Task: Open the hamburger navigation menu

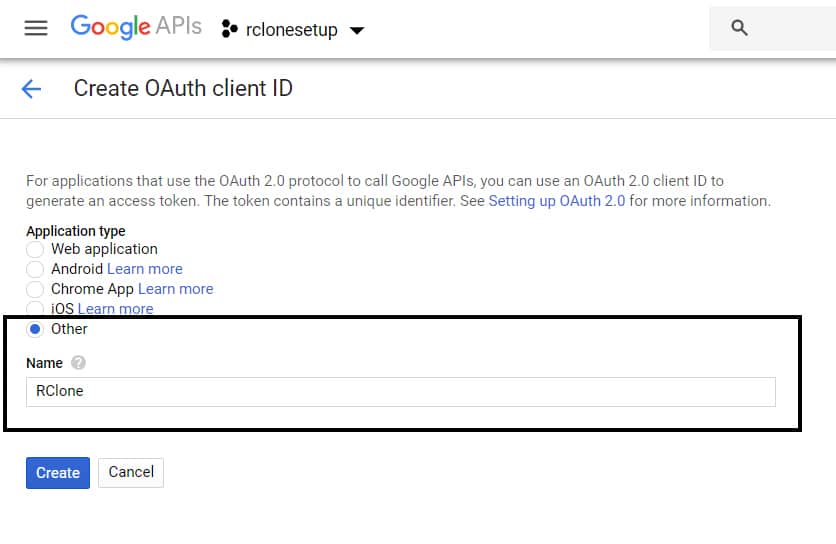Action: [x=36, y=28]
